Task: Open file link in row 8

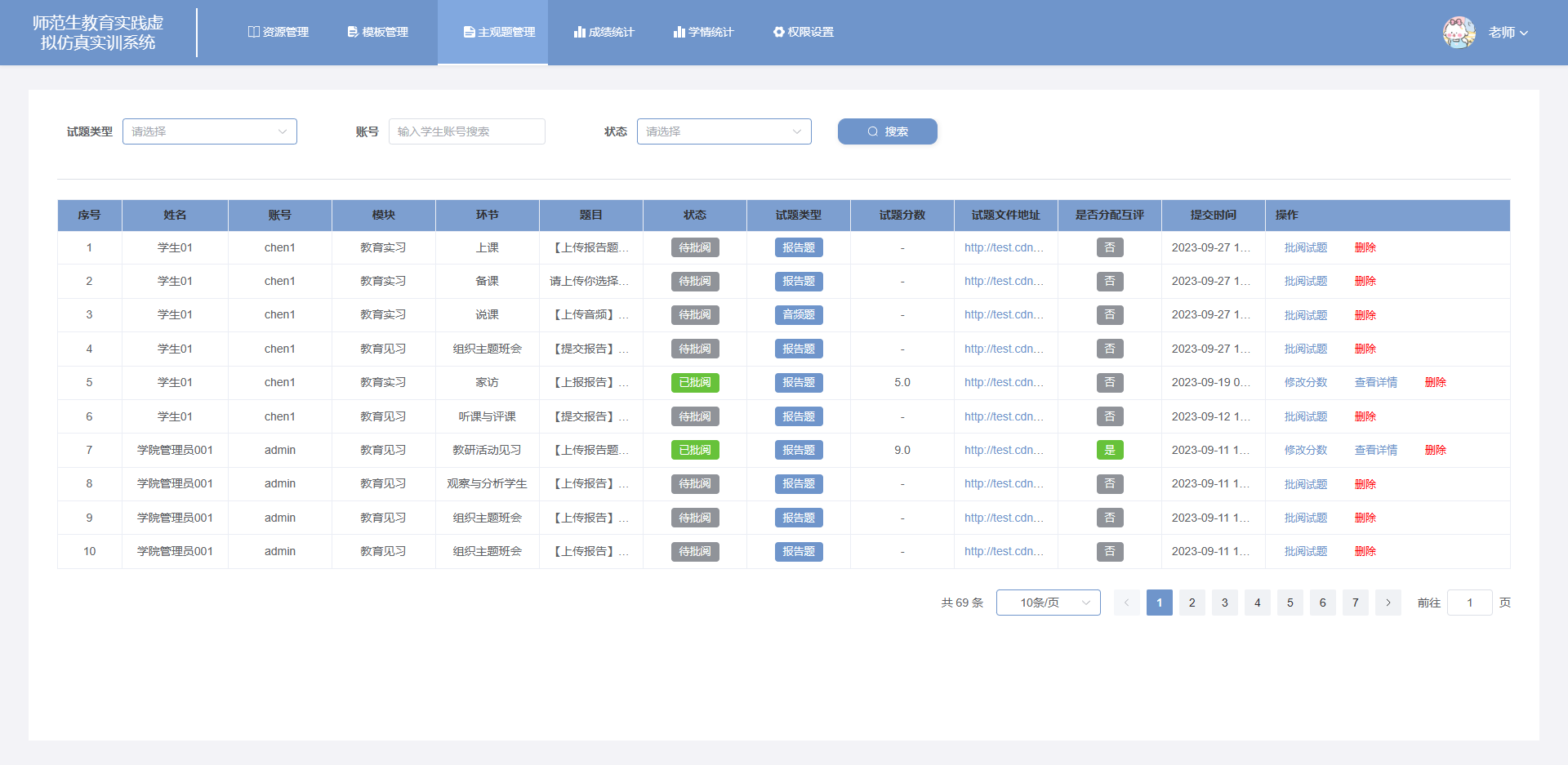Action: (x=1004, y=483)
